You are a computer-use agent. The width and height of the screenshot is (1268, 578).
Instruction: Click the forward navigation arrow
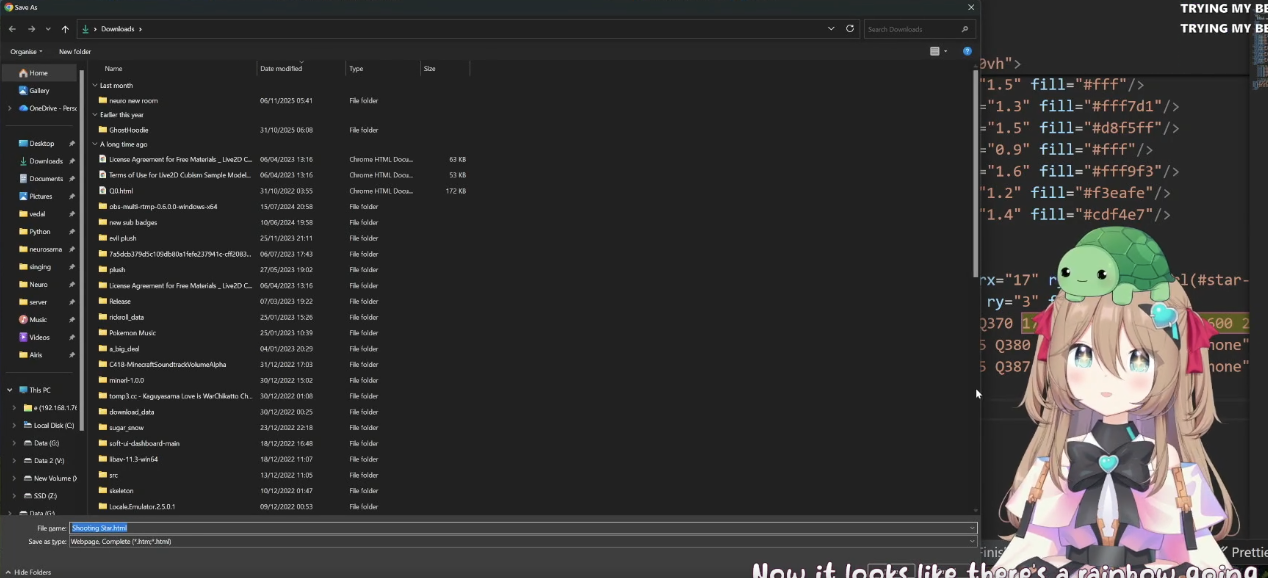pyautogui.click(x=31, y=29)
